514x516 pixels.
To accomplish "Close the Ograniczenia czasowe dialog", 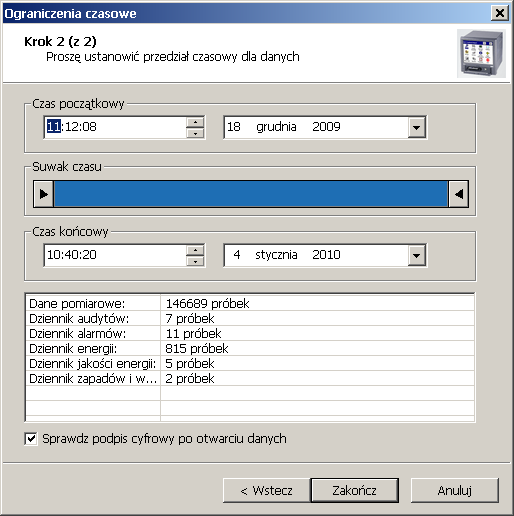I will (x=500, y=13).
